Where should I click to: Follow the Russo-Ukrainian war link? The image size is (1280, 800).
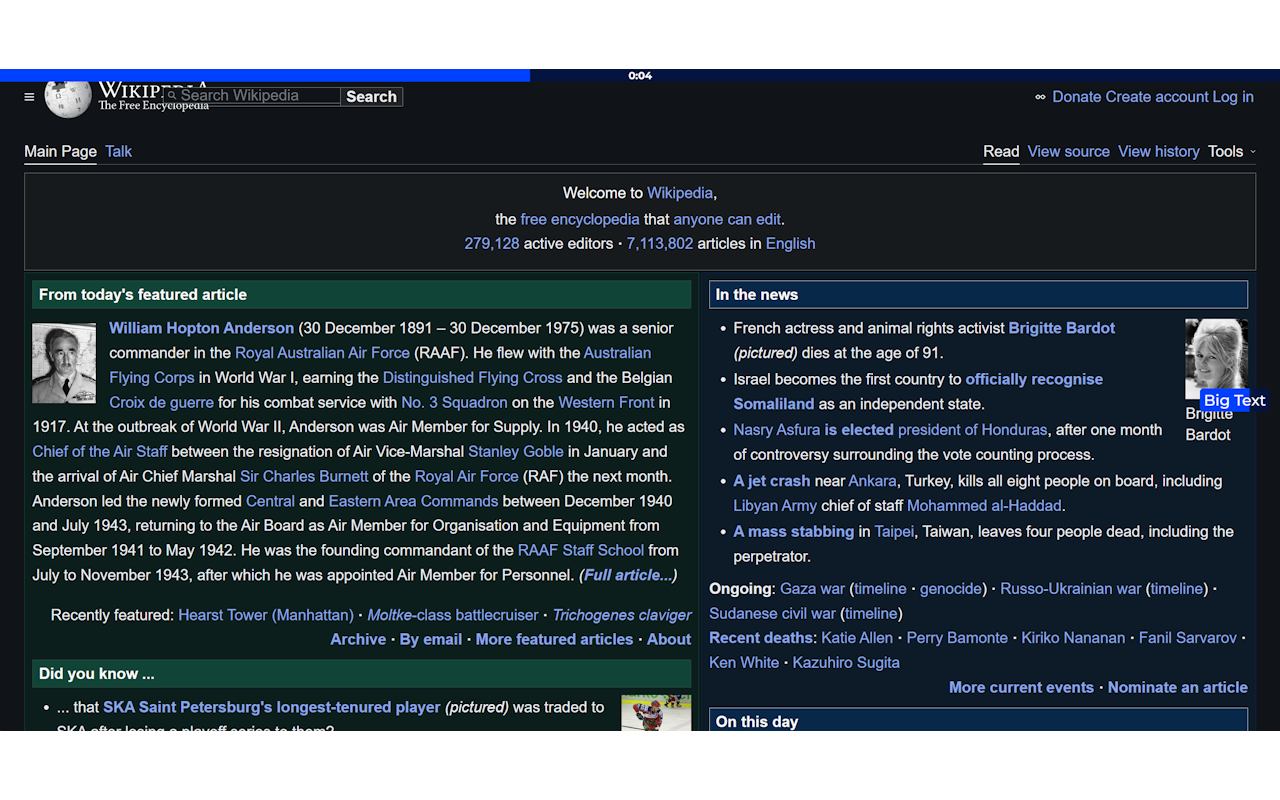pos(1070,589)
